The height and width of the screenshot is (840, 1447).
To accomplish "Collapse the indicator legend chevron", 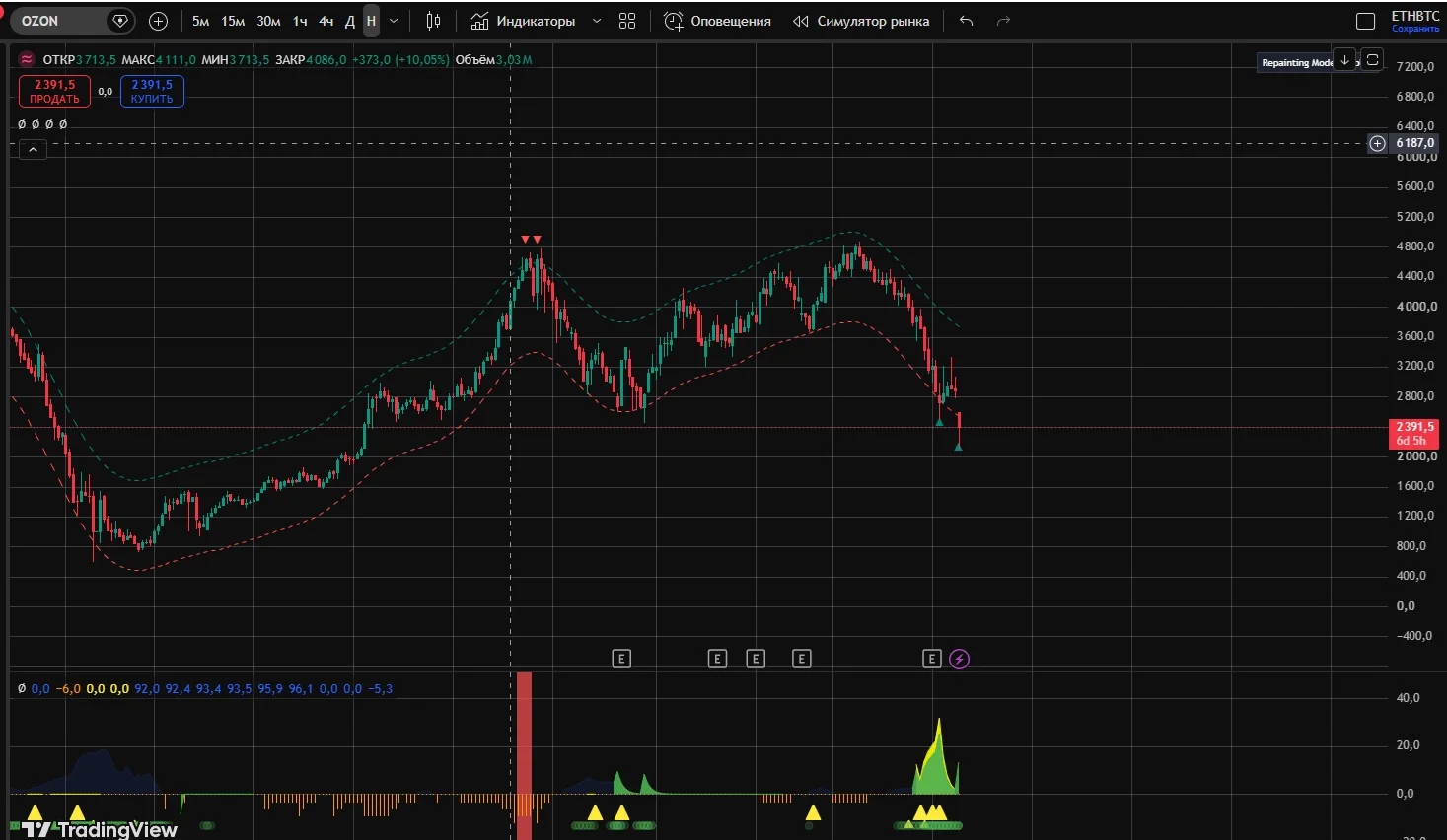I will tap(33, 150).
